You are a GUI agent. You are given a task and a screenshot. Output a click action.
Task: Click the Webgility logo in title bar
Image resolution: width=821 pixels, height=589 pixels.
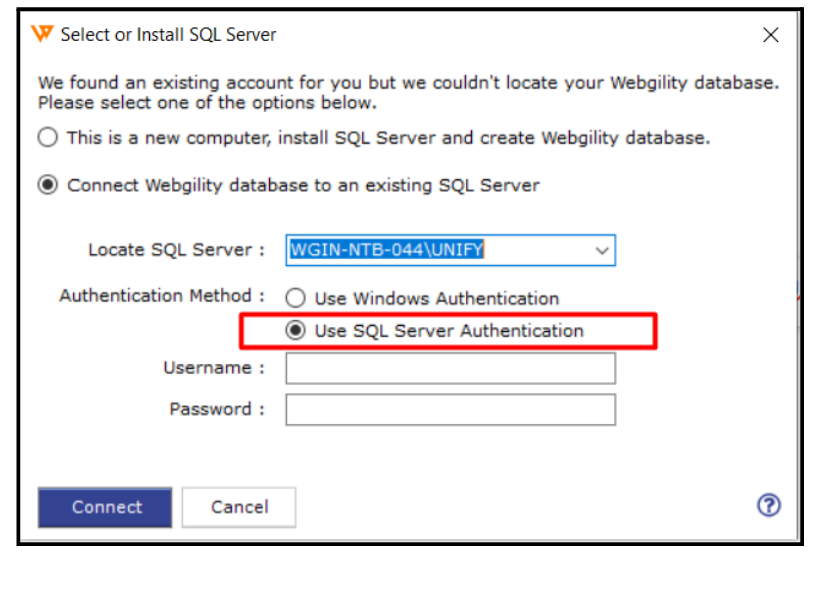pos(42,34)
